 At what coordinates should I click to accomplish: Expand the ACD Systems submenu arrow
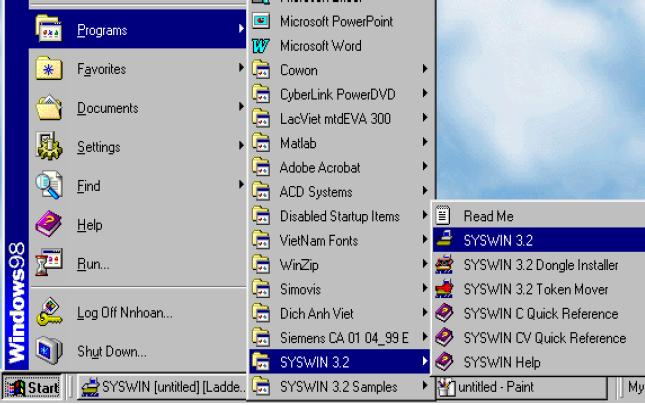point(425,191)
